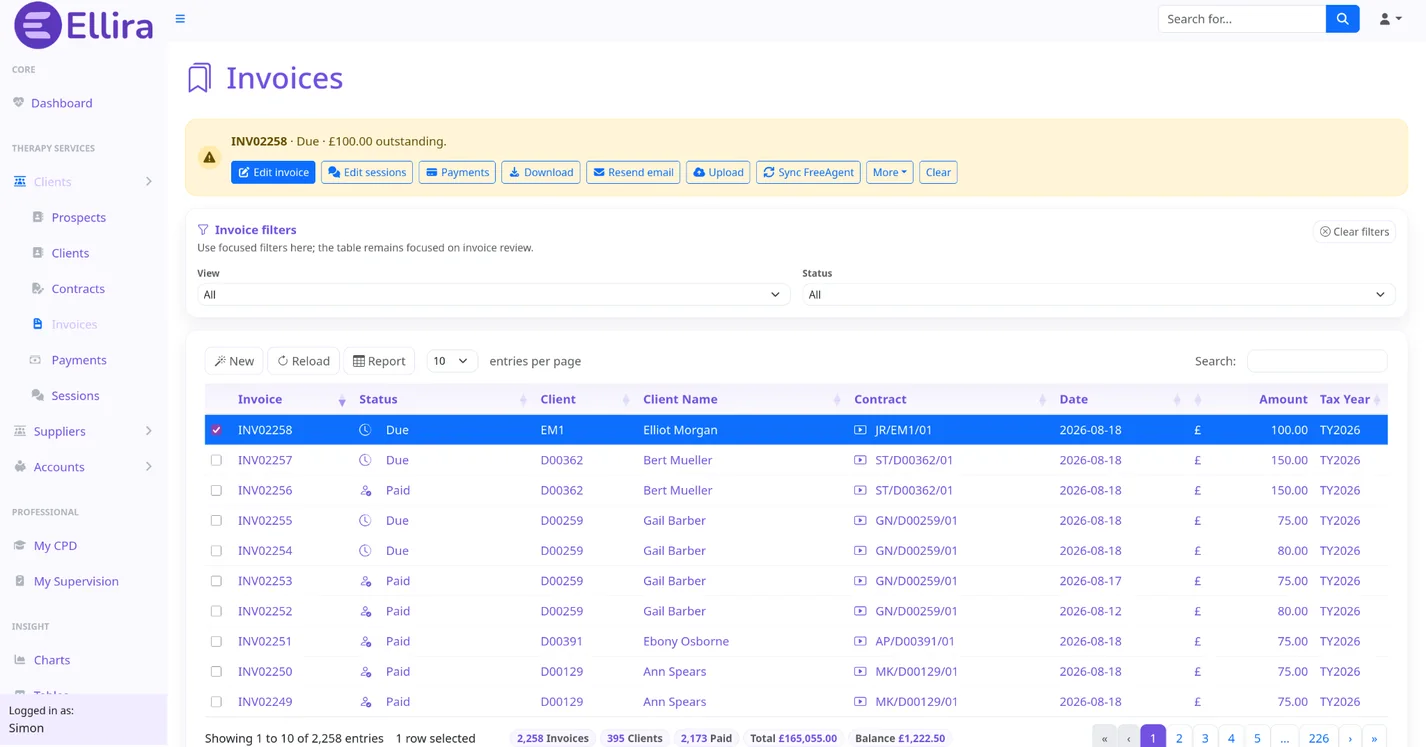Click the Due clock icon for INV02255
1426x747 pixels.
click(x=365, y=520)
